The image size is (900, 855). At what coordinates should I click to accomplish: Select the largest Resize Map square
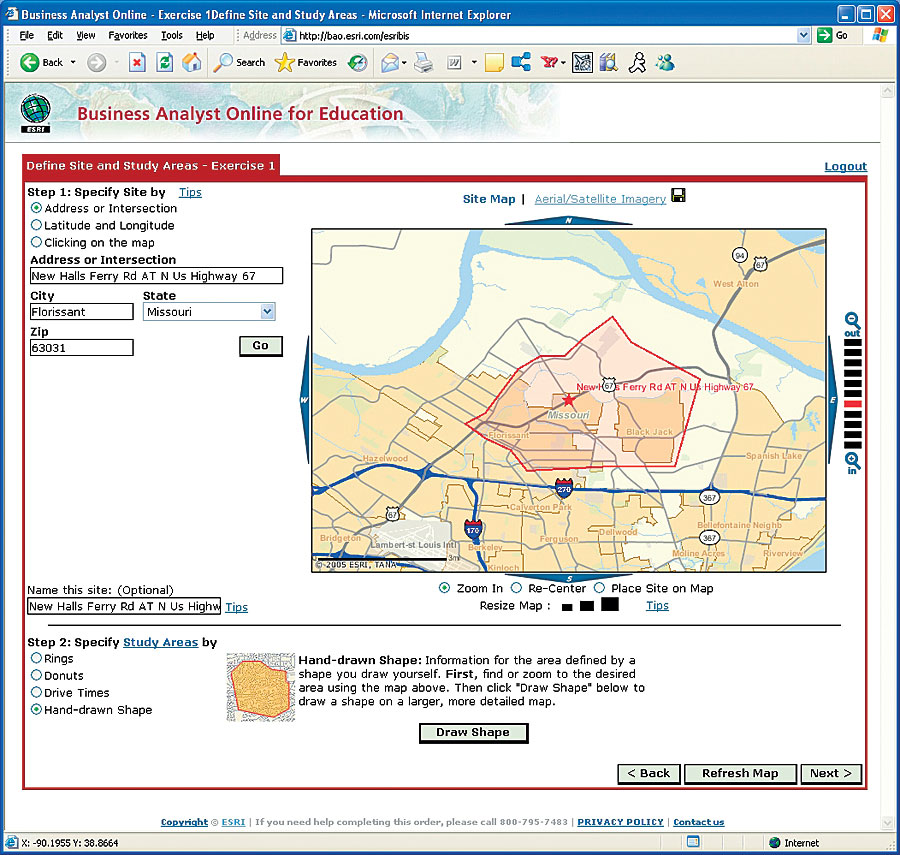coord(610,604)
